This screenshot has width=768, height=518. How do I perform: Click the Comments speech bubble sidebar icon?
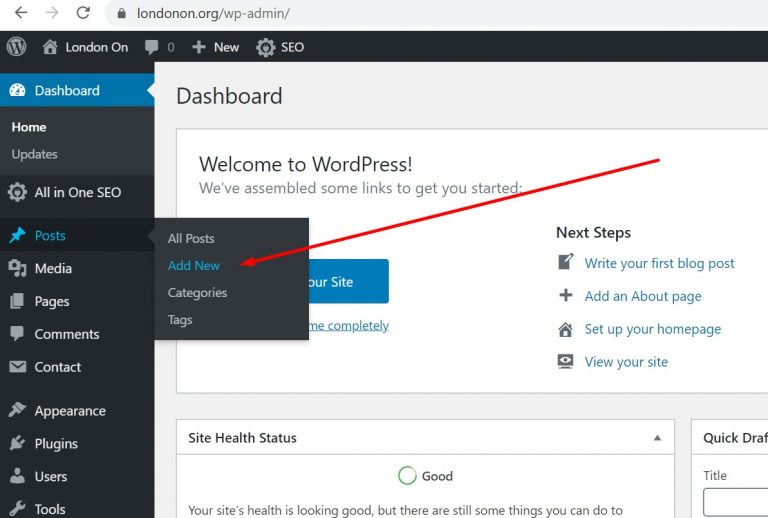[17, 334]
